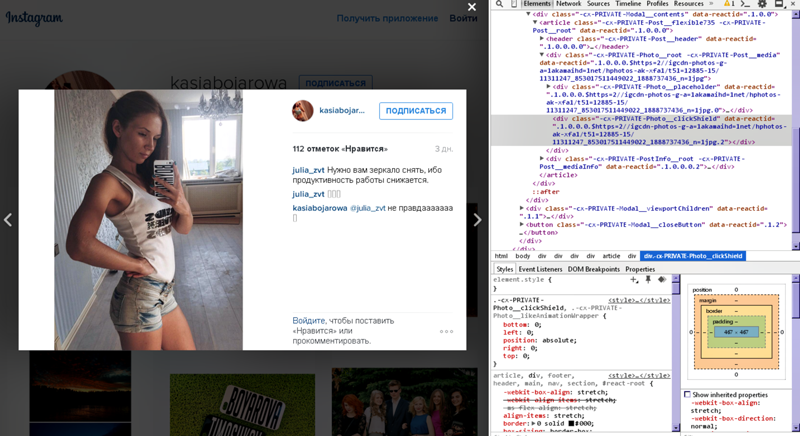Click the Styles pane scrollbar down arrow

click(x=676, y=427)
